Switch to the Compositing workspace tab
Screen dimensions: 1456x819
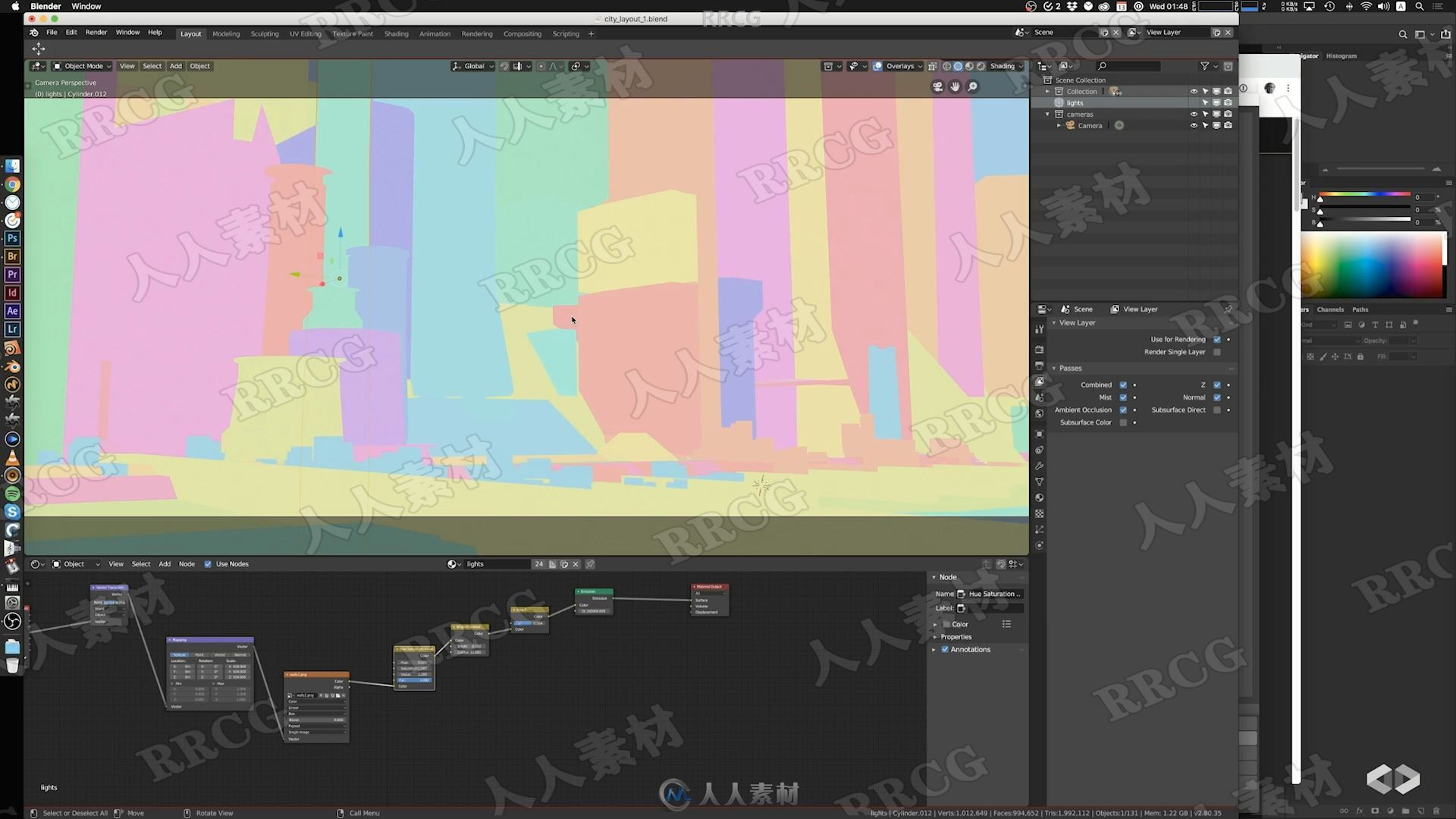tap(522, 33)
